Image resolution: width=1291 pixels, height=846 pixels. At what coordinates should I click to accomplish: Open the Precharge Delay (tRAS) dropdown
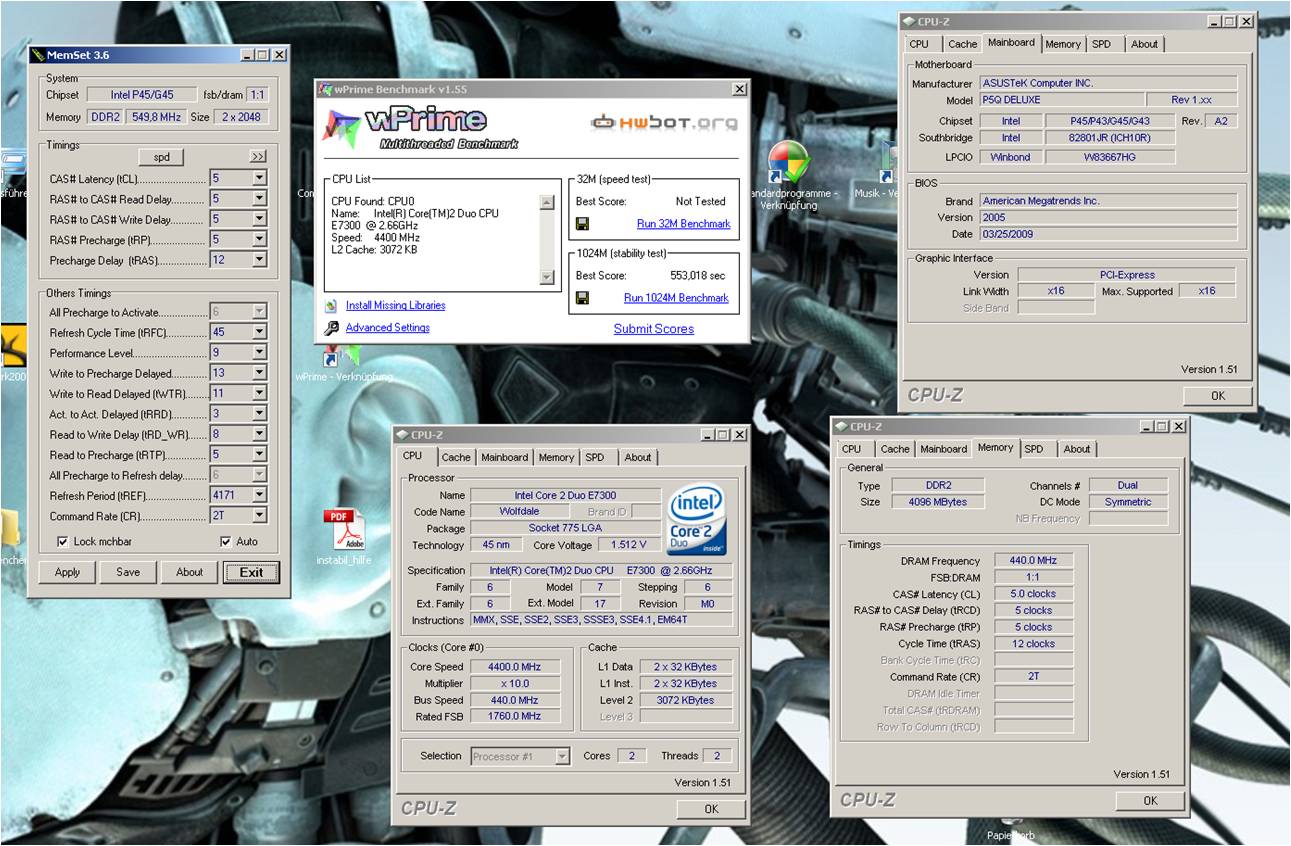[x=259, y=260]
